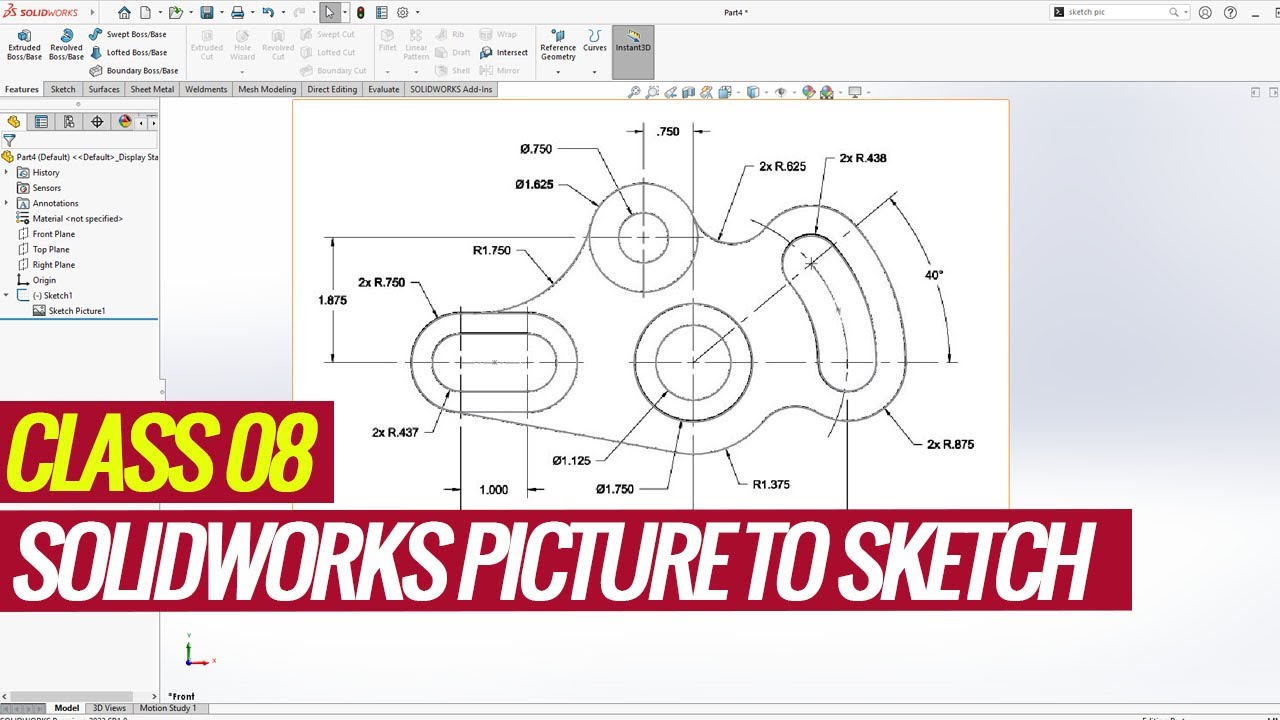Screen dimensions: 1280x720
Task: Open the FeatureManager design tree tab
Action: pos(14,122)
